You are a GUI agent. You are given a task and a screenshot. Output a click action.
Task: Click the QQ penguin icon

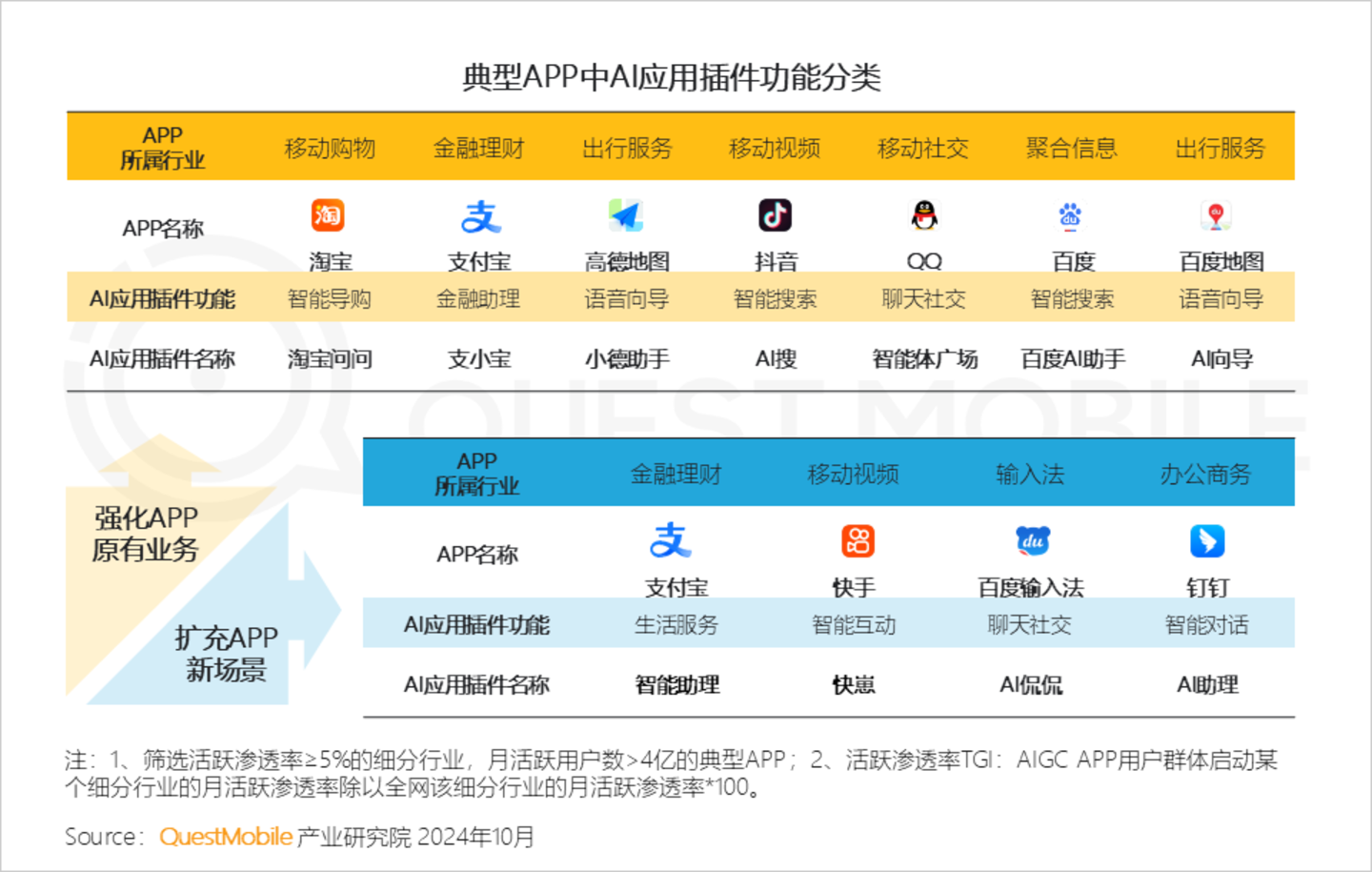point(923,215)
